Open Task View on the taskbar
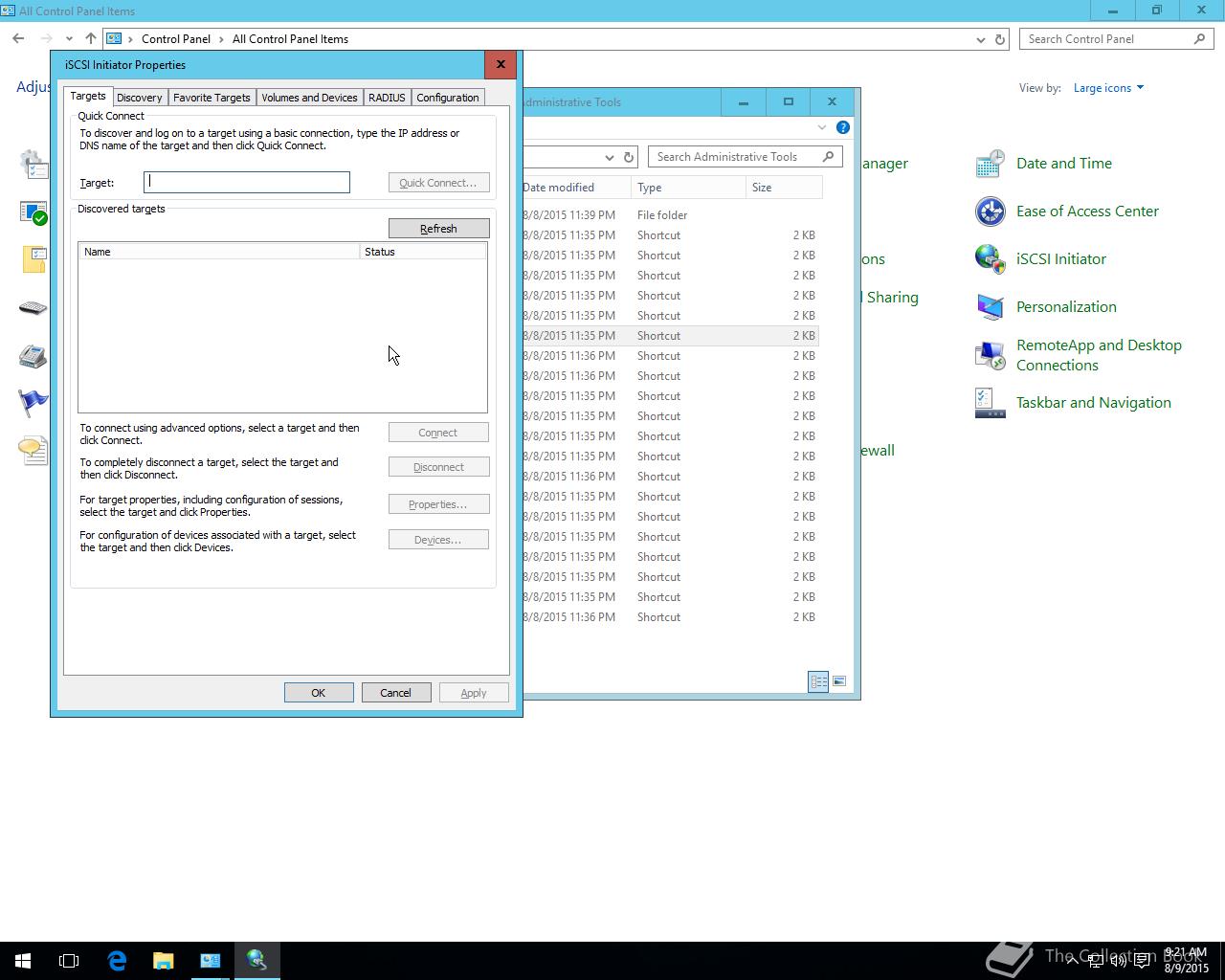1225x980 pixels. tap(69, 961)
